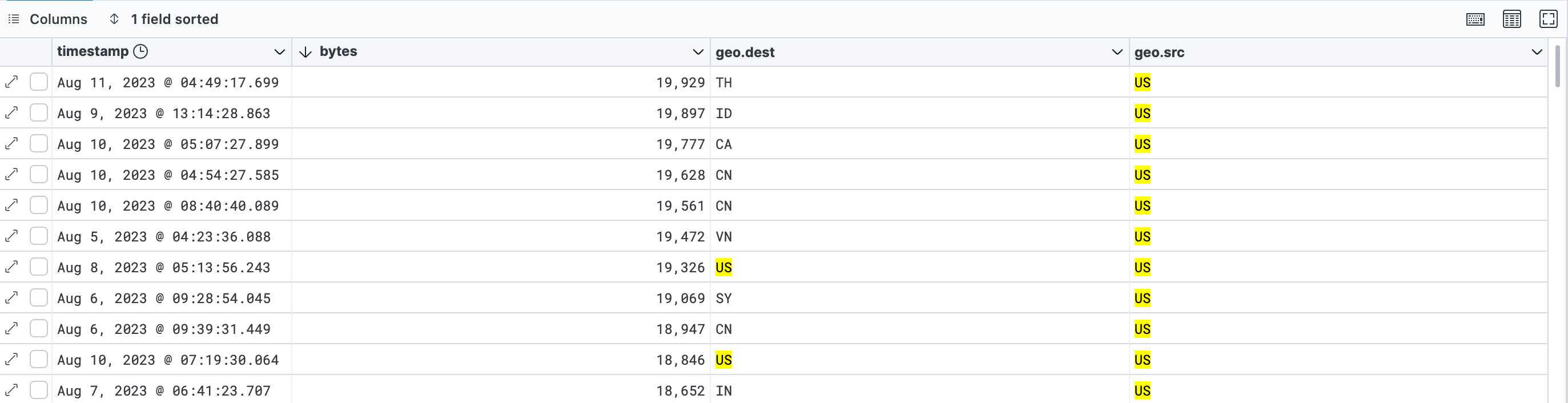Image resolution: width=1568 pixels, height=403 pixels.
Task: Expand geo.dest column options chevron
Action: [x=1117, y=53]
